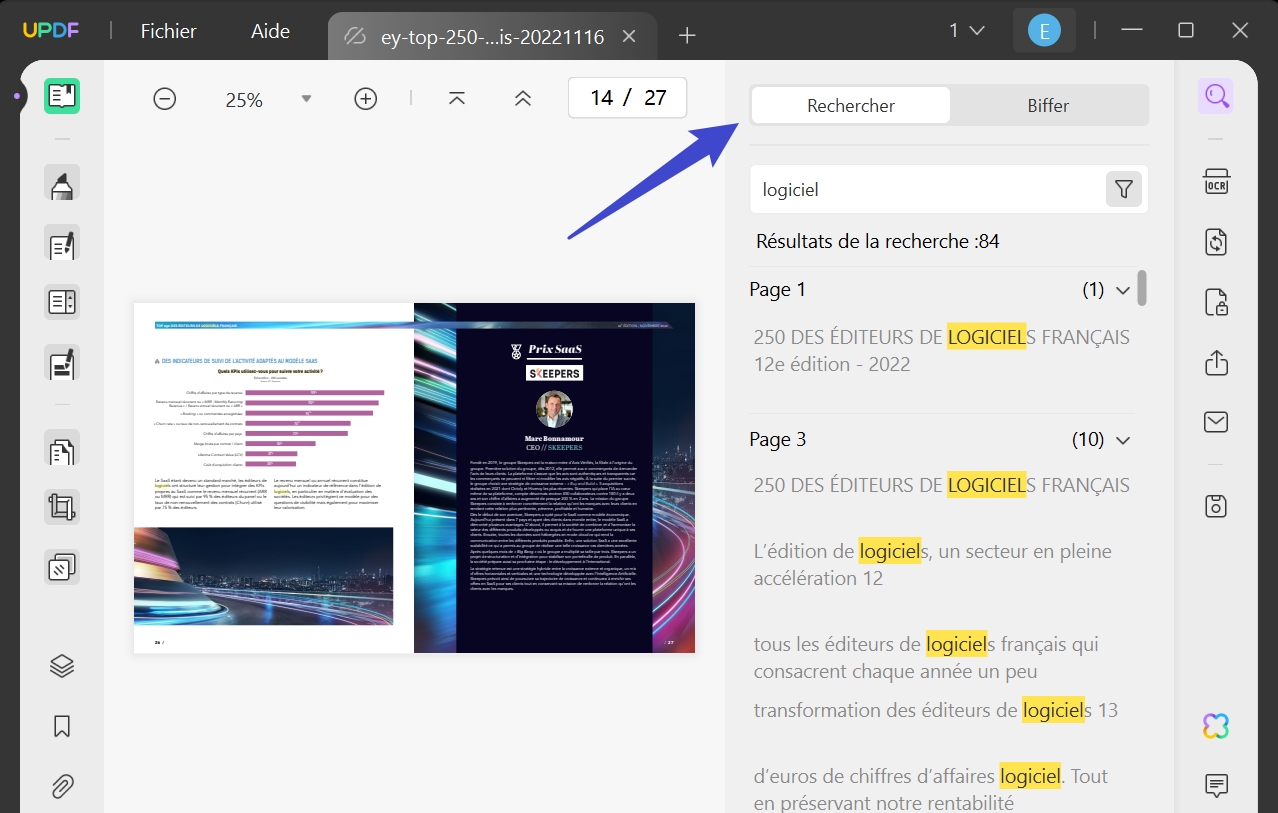Zoom in with the plus button
This screenshot has height=813, width=1278.
coord(365,98)
